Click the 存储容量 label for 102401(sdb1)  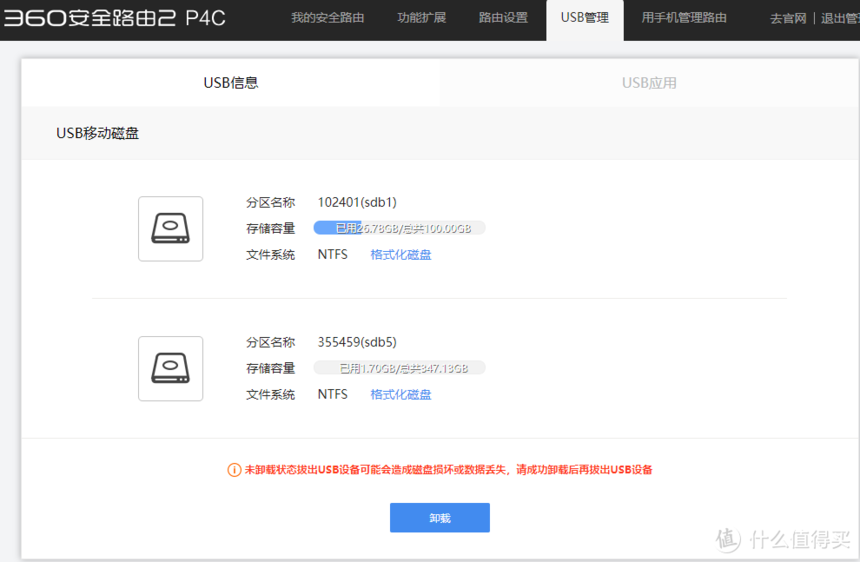[270, 228]
